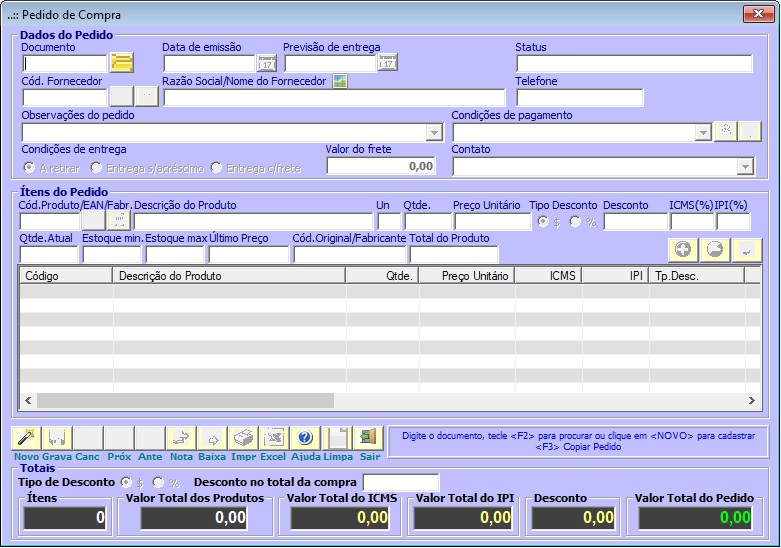Select % radio in Totais Tipo de Desconto
Image resolution: width=781 pixels, height=548 pixels.
pos(158,482)
